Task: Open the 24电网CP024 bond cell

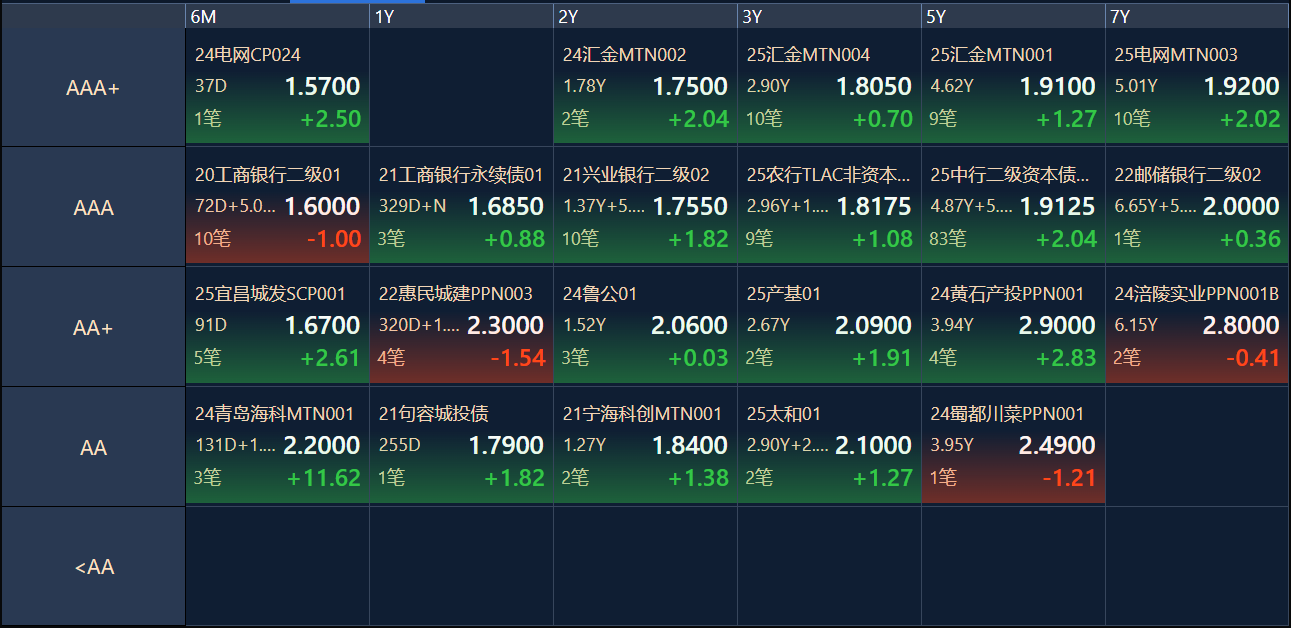Action: pyautogui.click(x=277, y=86)
